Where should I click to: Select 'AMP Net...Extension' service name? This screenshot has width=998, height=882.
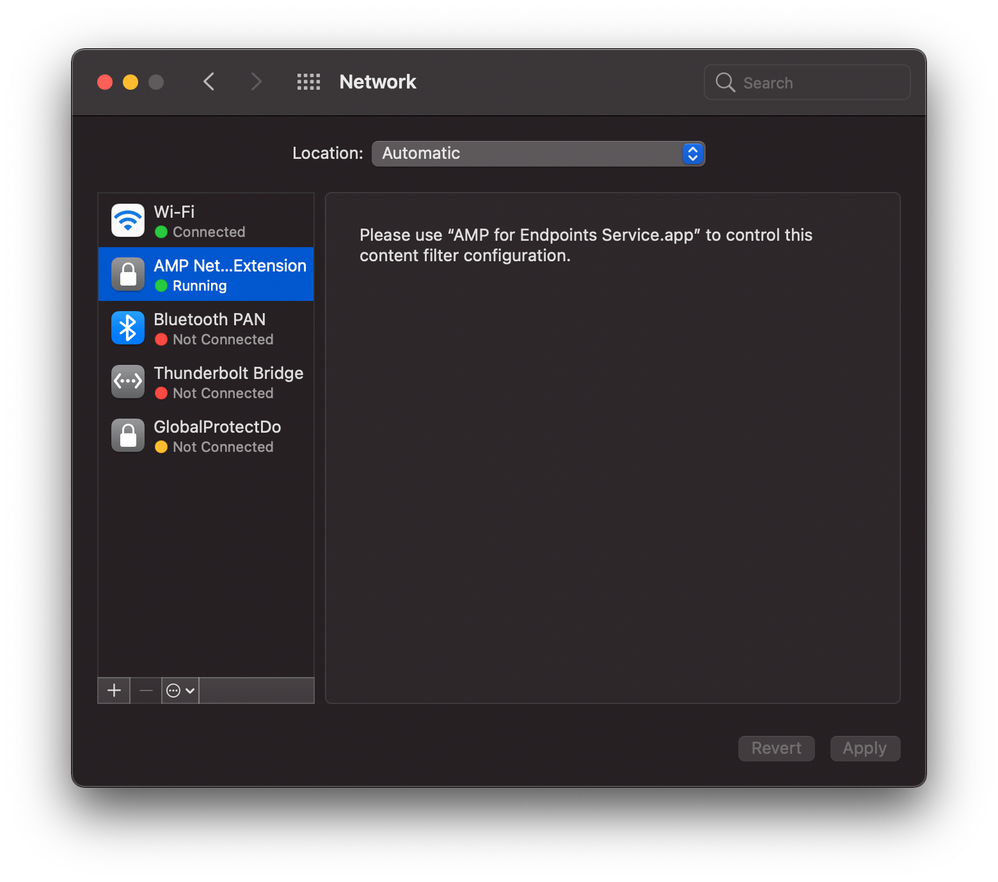point(230,265)
